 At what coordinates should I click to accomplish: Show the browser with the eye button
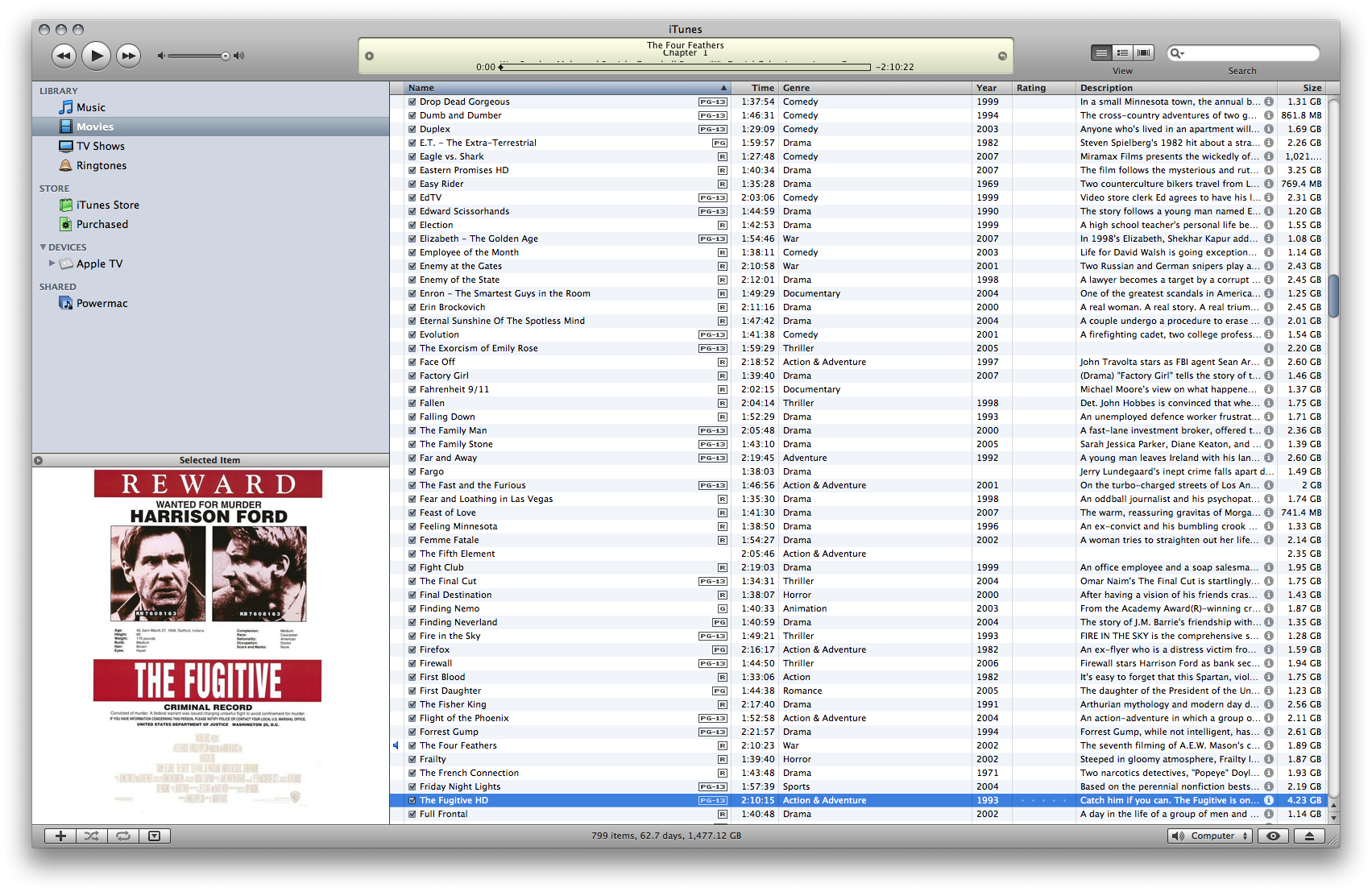(x=1273, y=836)
